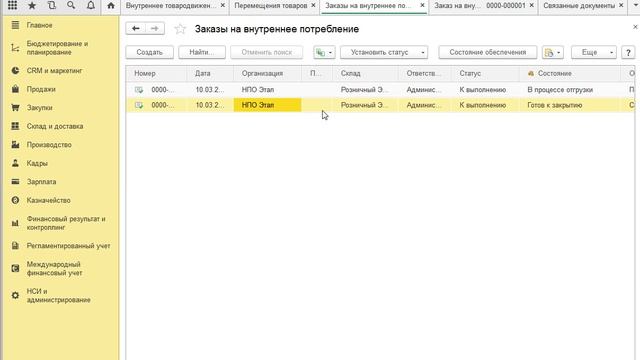Open the Главное section

point(40,25)
